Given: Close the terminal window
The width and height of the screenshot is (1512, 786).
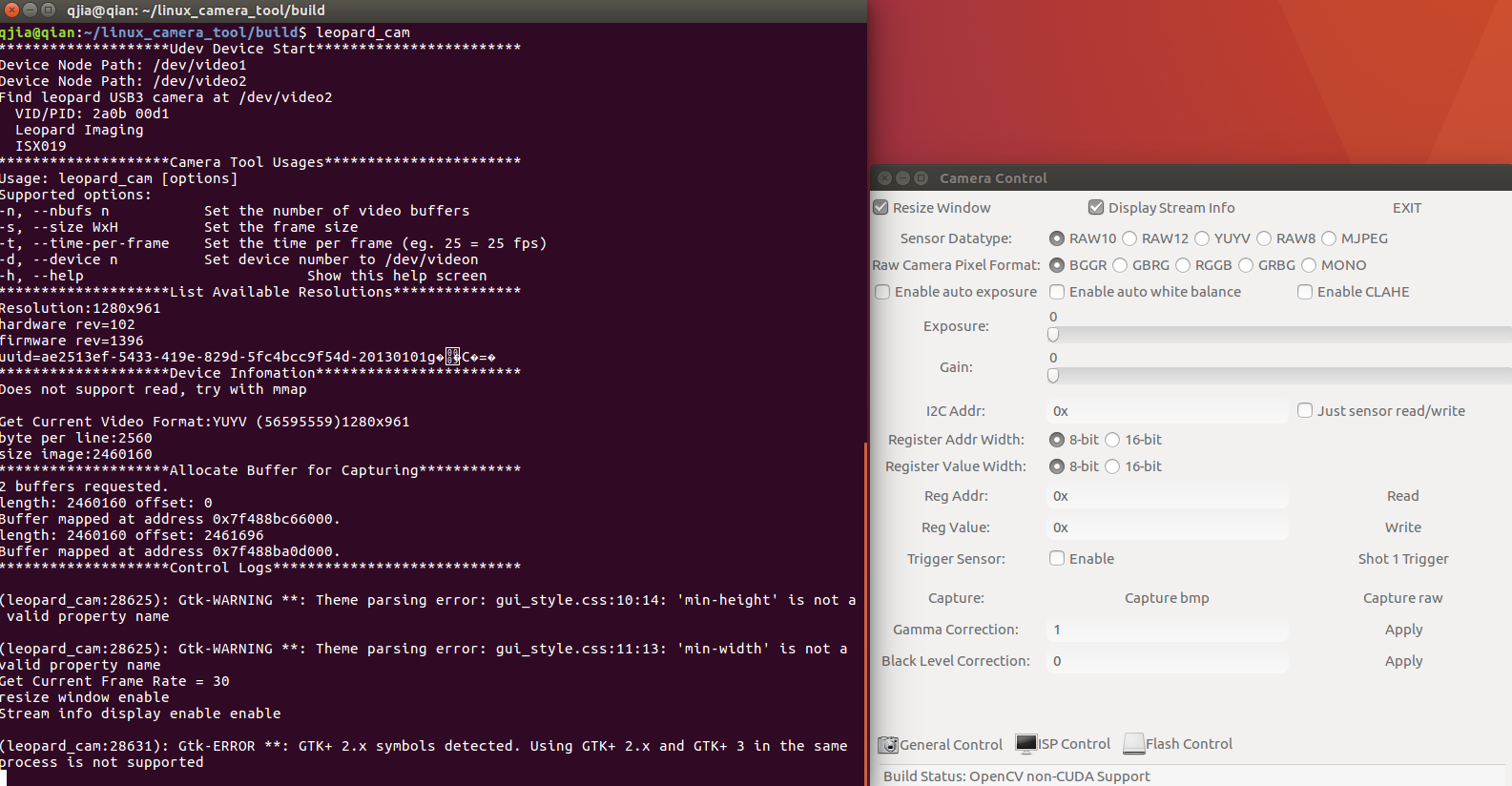Looking at the screenshot, I should pyautogui.click(x=12, y=10).
